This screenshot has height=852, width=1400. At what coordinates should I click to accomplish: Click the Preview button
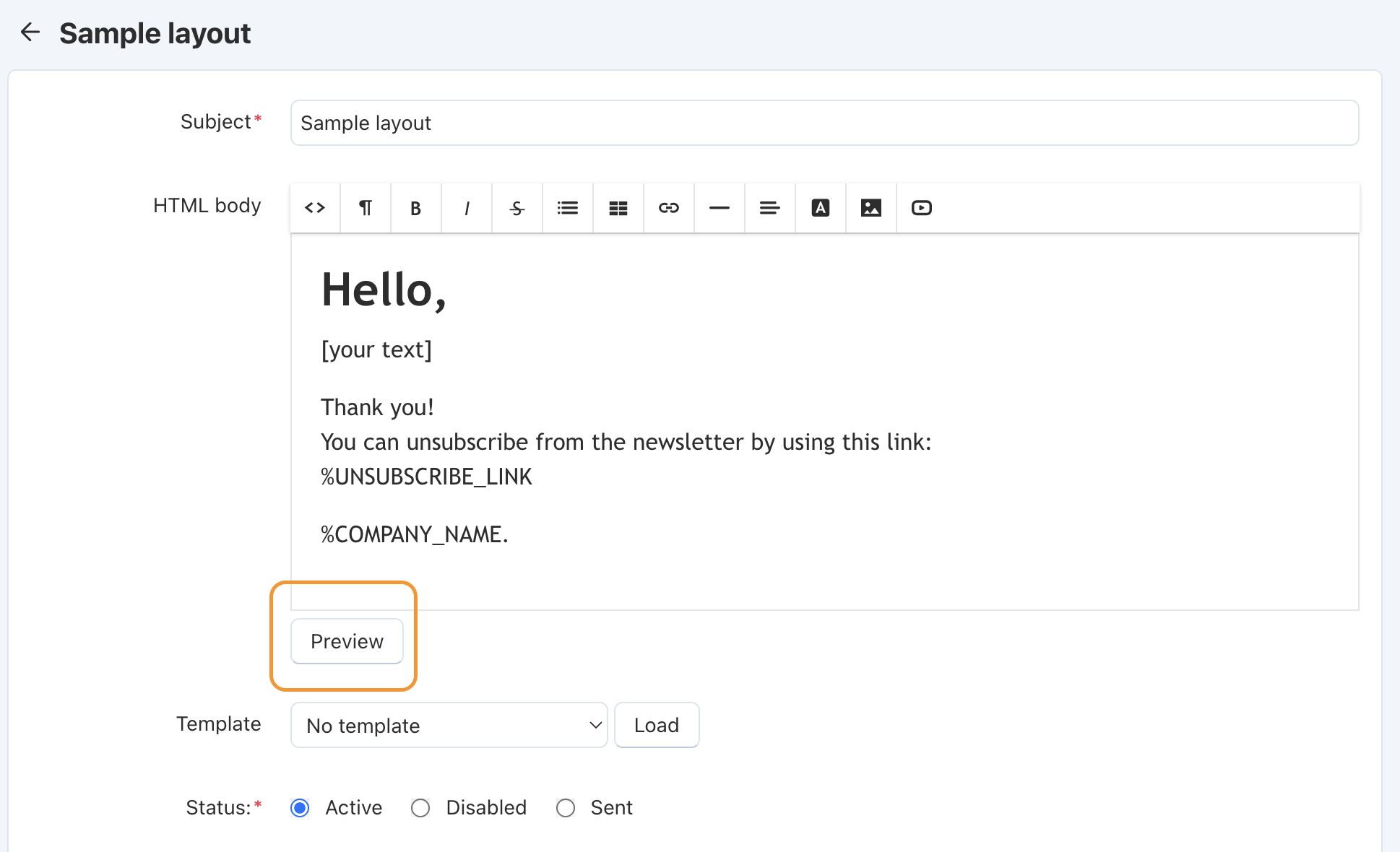click(x=347, y=641)
